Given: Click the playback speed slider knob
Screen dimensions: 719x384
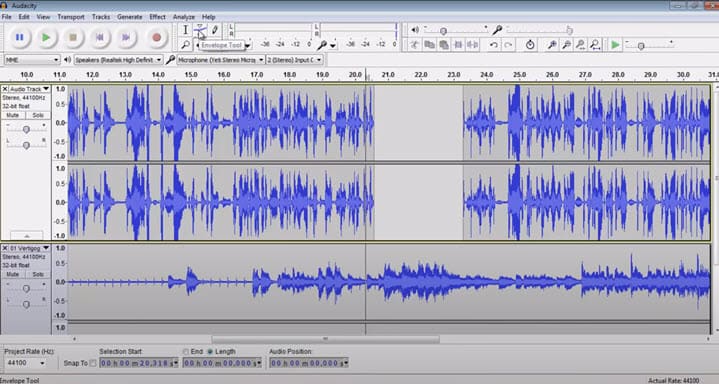Looking at the screenshot, I should [641, 46].
